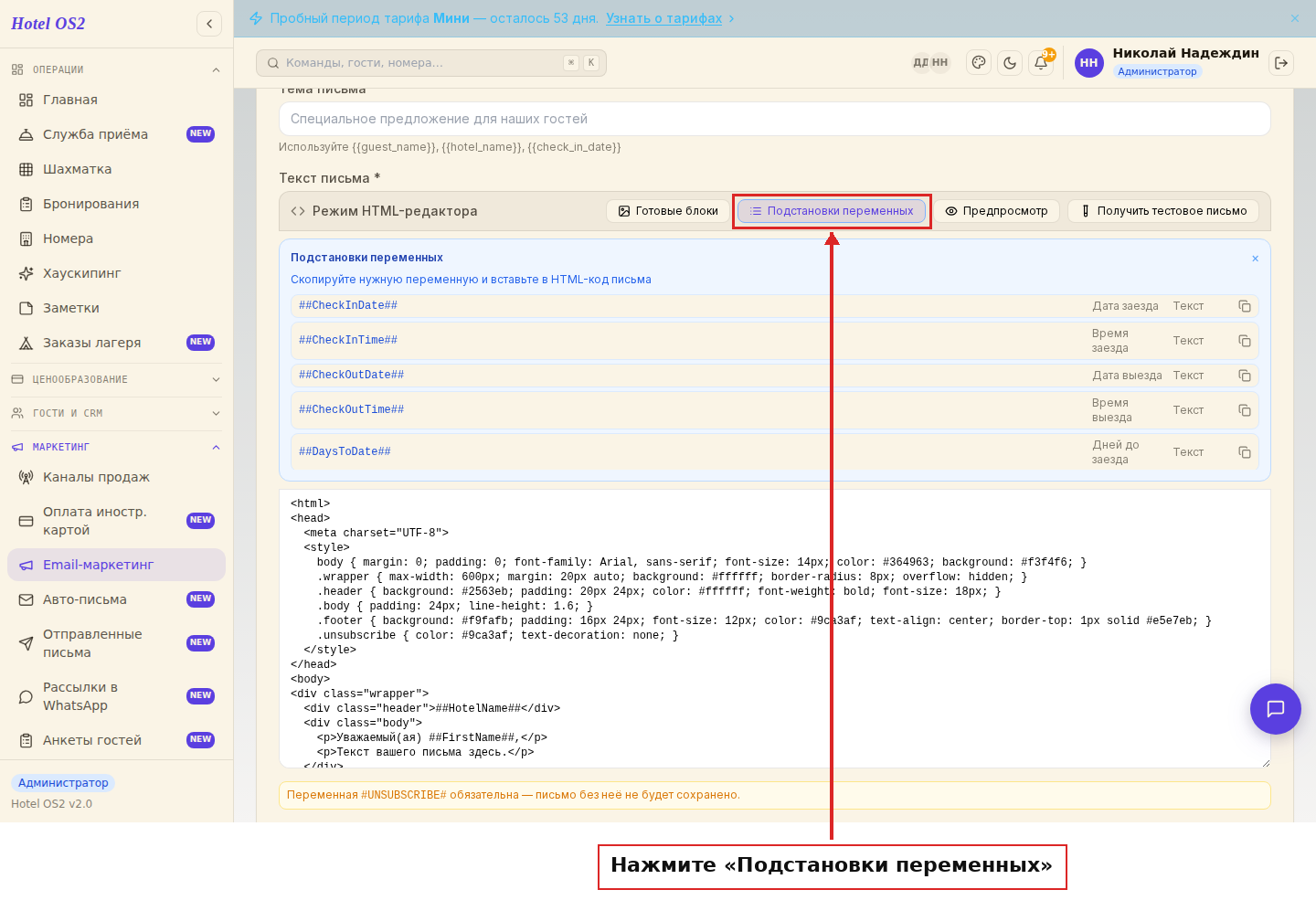Collapse the ОПЕРАЦИИ section

[116, 69]
